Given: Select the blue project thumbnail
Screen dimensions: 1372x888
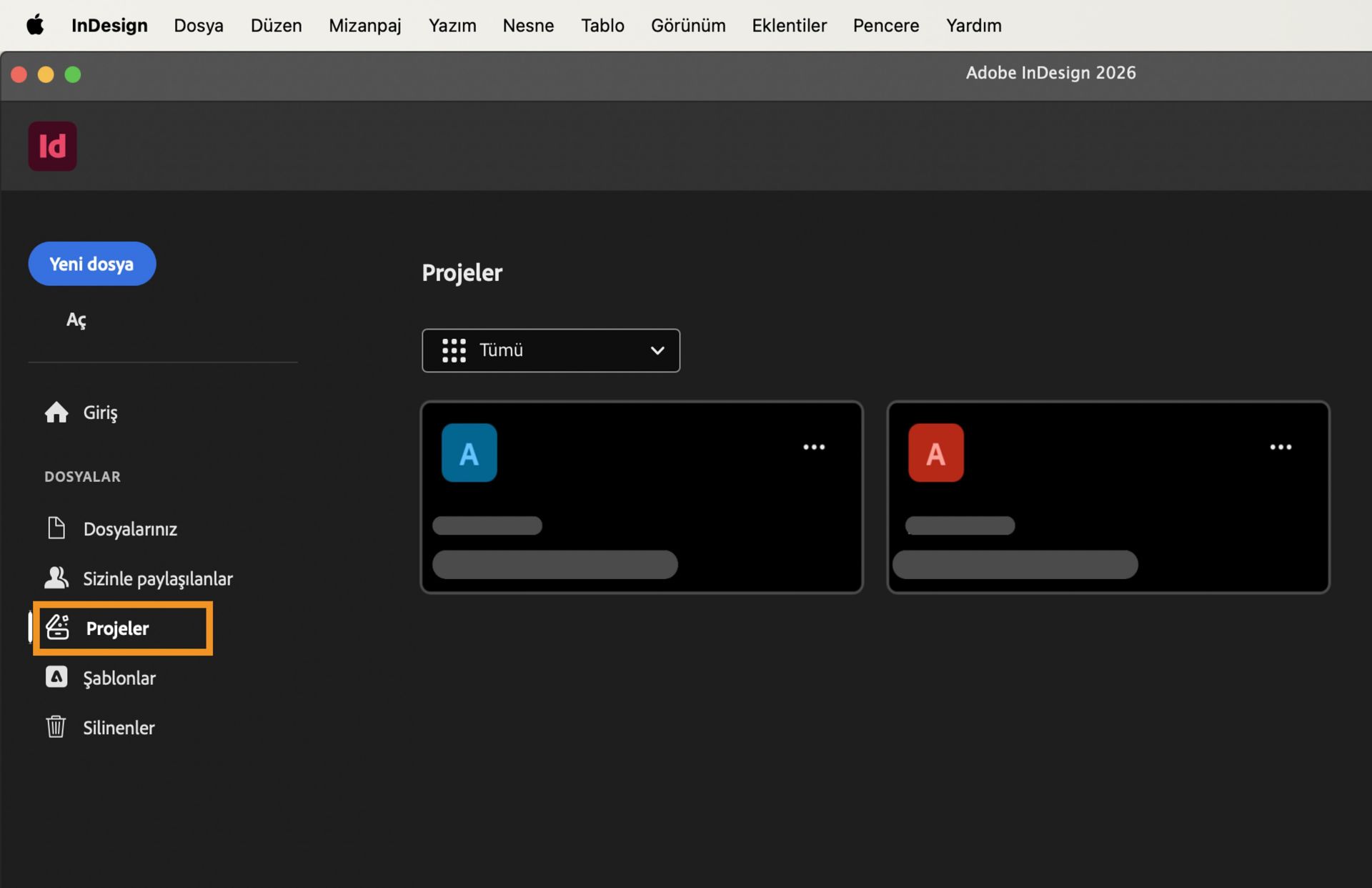Looking at the screenshot, I should point(469,452).
